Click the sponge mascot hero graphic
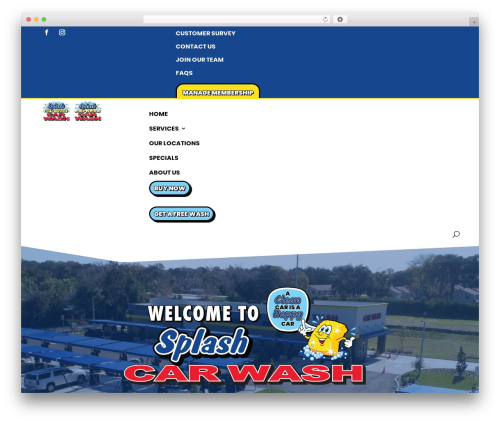The image size is (500, 423). 328,339
